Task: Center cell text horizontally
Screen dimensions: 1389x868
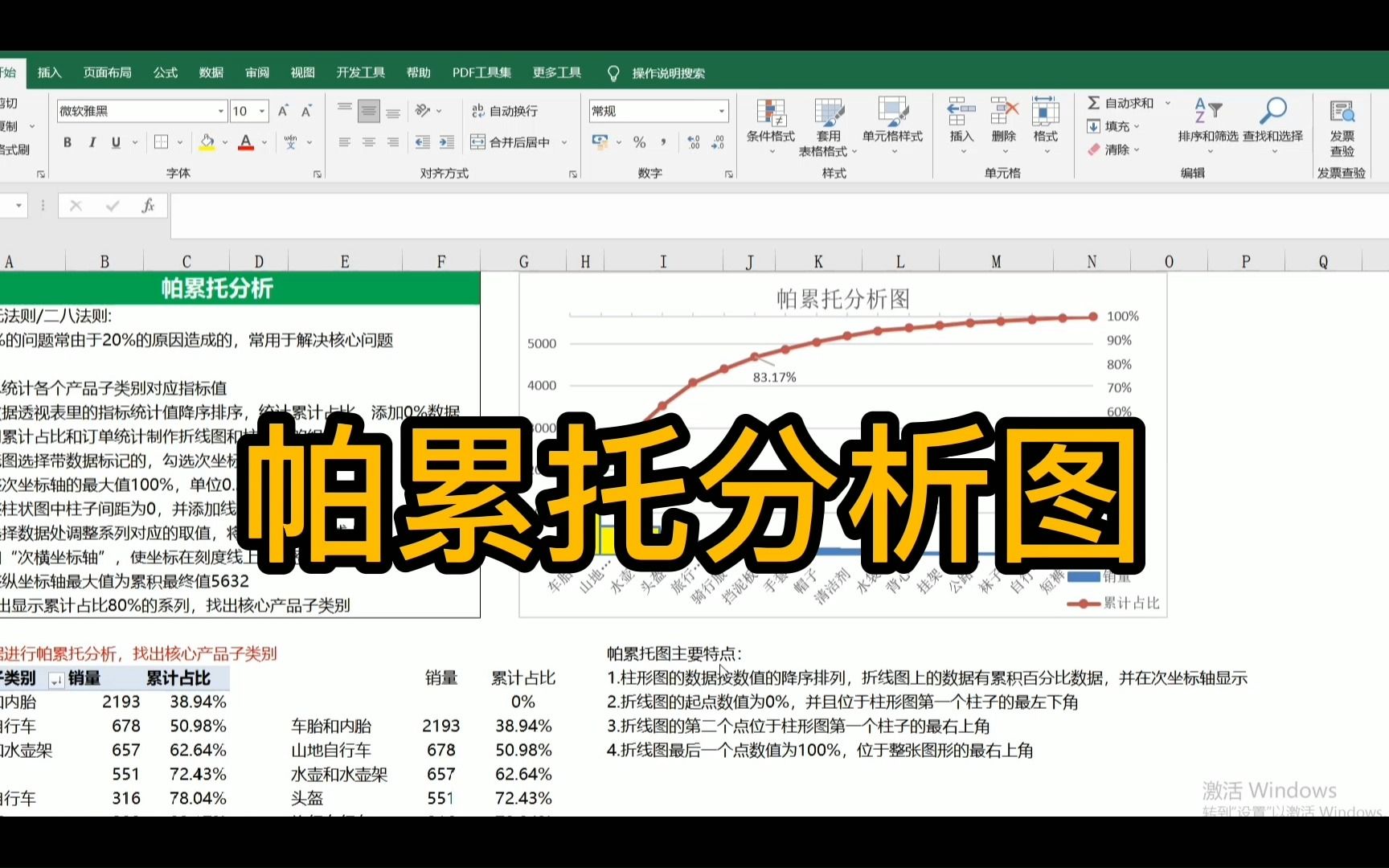Action: (x=369, y=142)
